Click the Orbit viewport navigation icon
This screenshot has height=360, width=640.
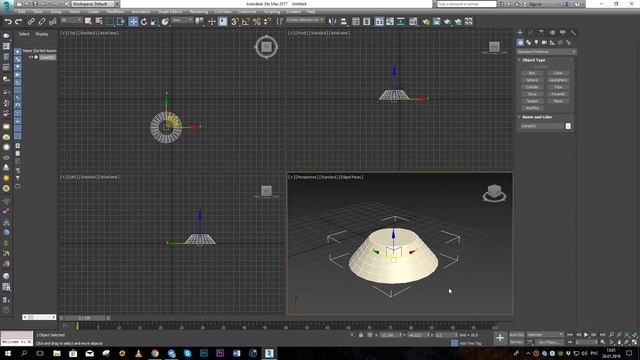(x=627, y=342)
